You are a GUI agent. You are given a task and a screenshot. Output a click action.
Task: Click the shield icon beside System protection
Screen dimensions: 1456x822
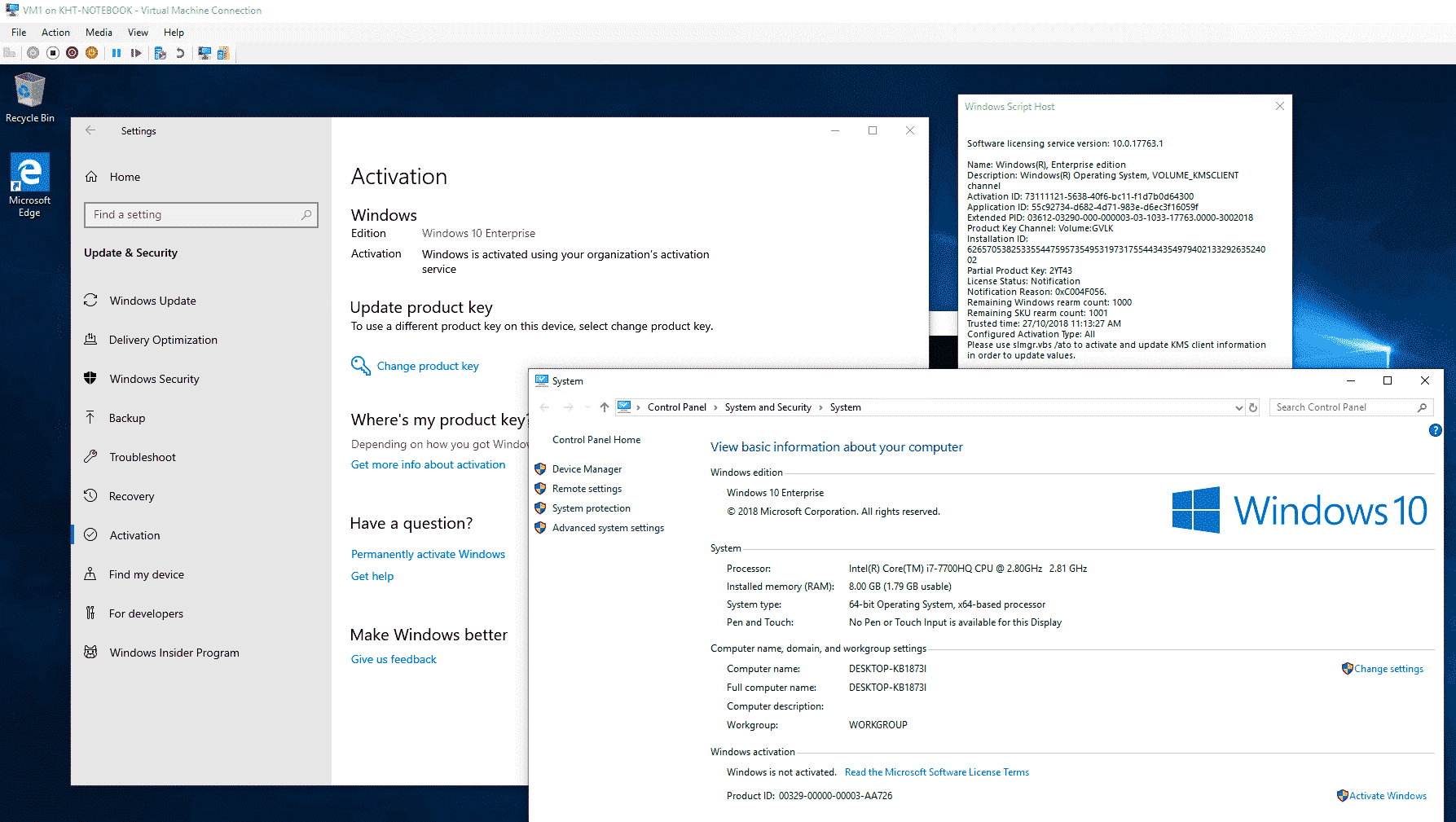[539, 508]
